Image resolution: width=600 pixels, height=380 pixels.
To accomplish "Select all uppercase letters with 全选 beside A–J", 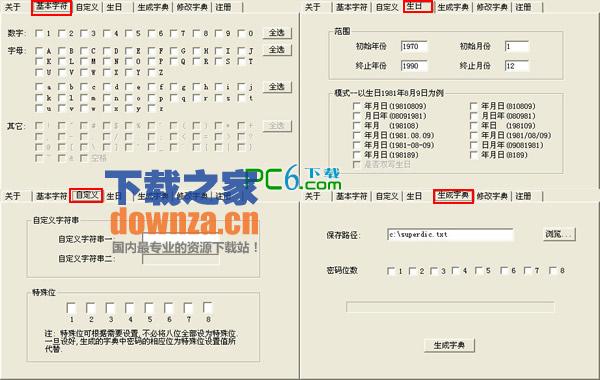I will 277,50.
